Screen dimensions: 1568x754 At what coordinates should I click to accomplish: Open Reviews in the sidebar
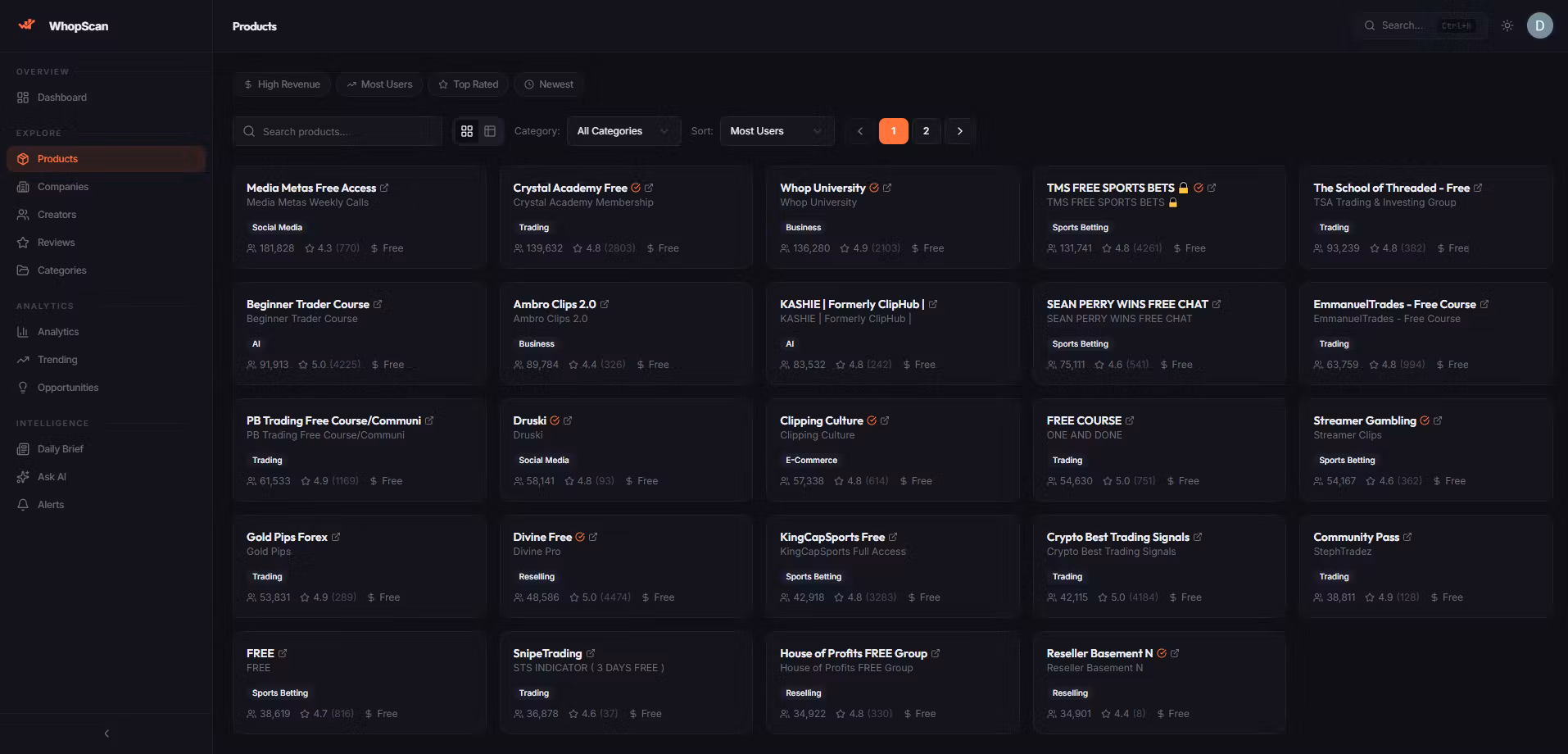pos(106,243)
